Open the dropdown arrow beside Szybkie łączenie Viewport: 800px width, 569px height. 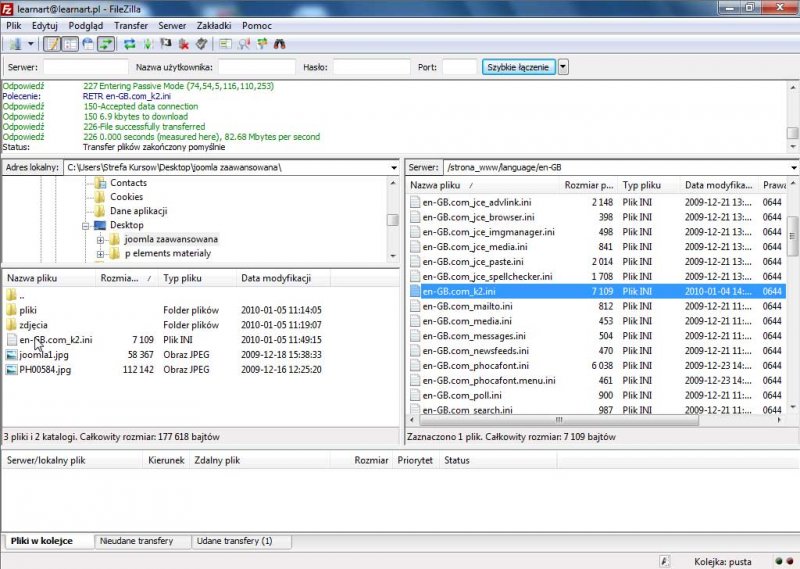tap(563, 67)
